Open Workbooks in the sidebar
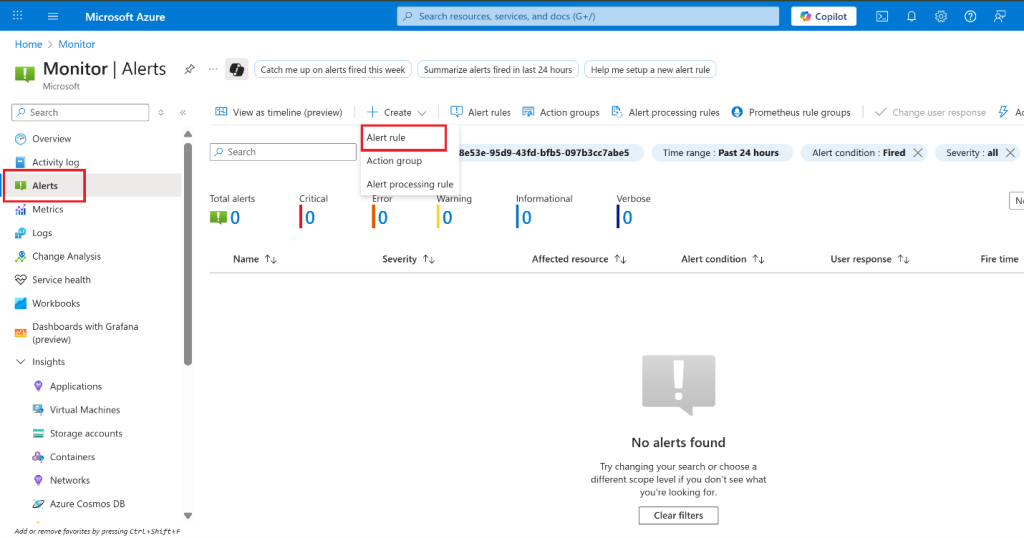 pos(56,303)
